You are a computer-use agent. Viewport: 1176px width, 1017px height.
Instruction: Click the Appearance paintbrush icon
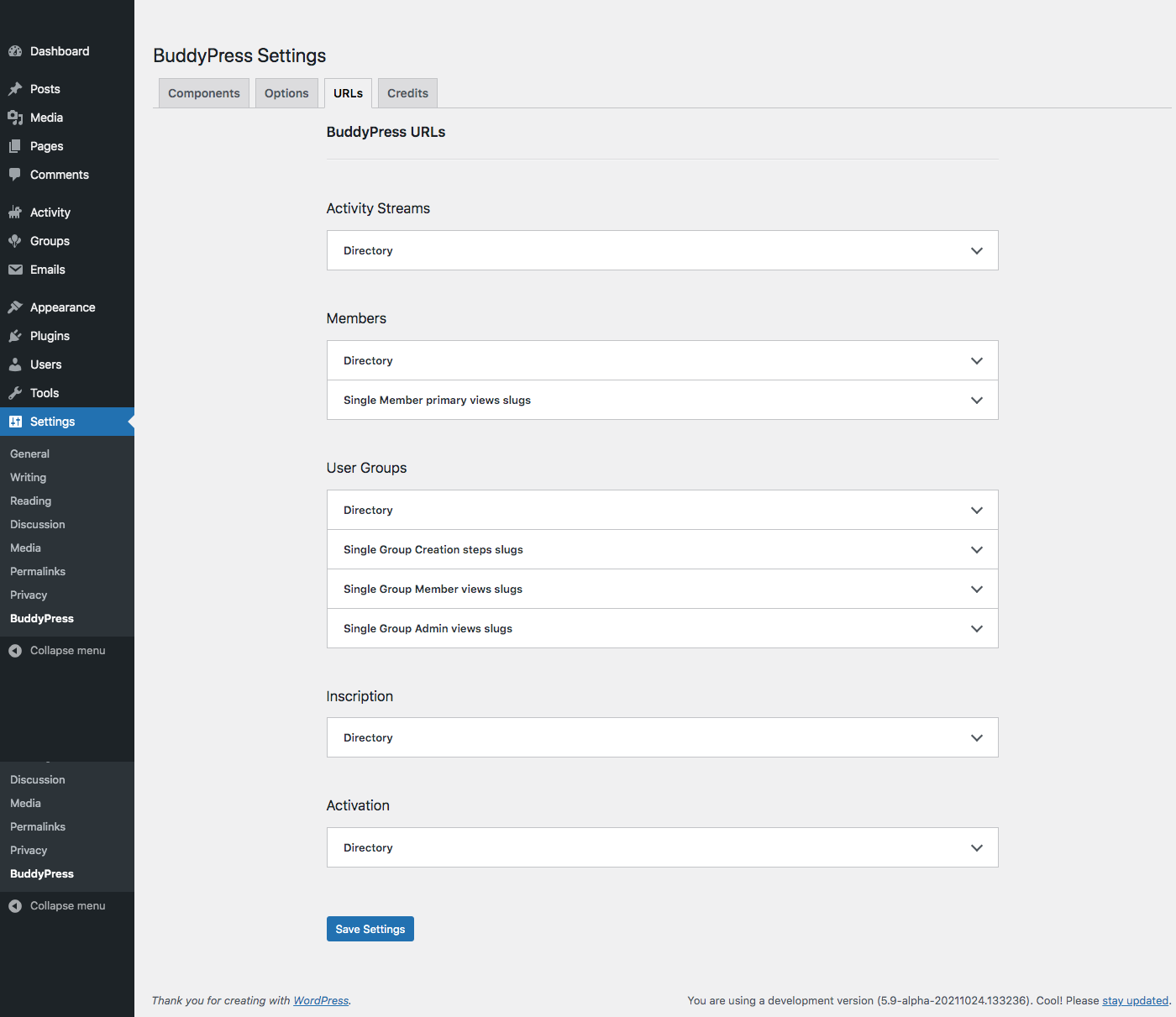(x=15, y=307)
